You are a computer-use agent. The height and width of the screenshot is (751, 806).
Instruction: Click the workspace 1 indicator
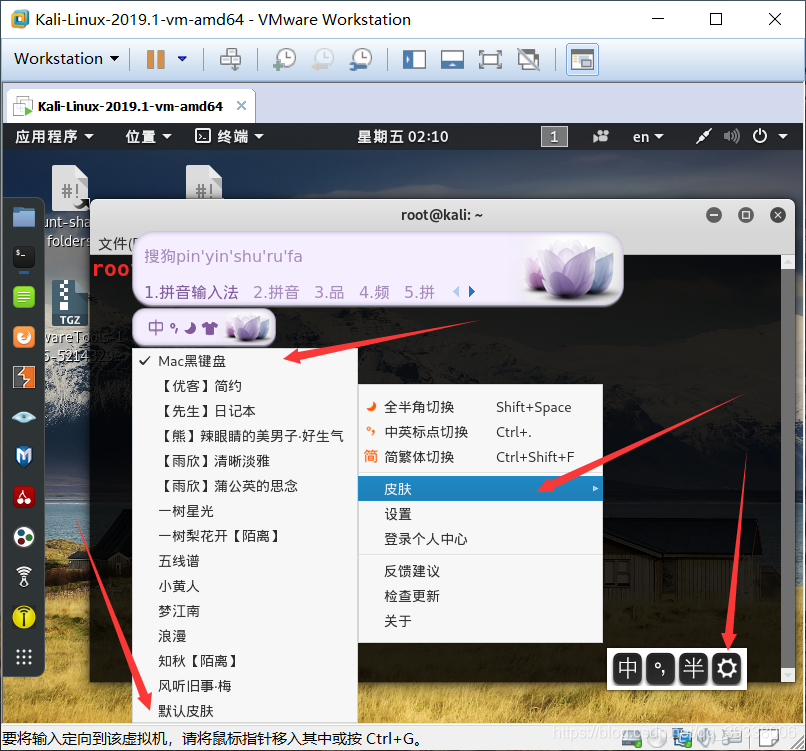point(554,137)
